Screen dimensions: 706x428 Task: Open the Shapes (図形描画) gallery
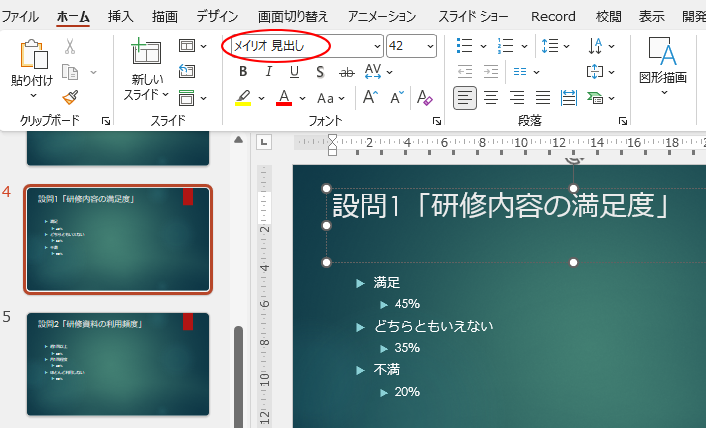click(x=662, y=66)
